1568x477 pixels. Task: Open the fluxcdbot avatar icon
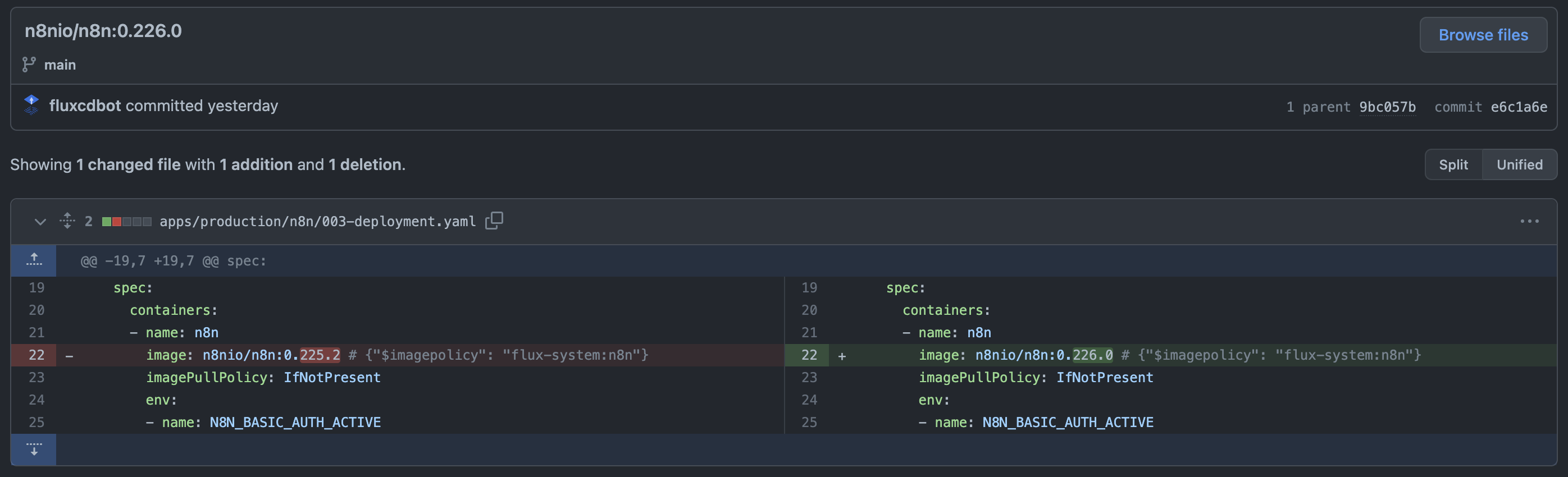[x=31, y=104]
